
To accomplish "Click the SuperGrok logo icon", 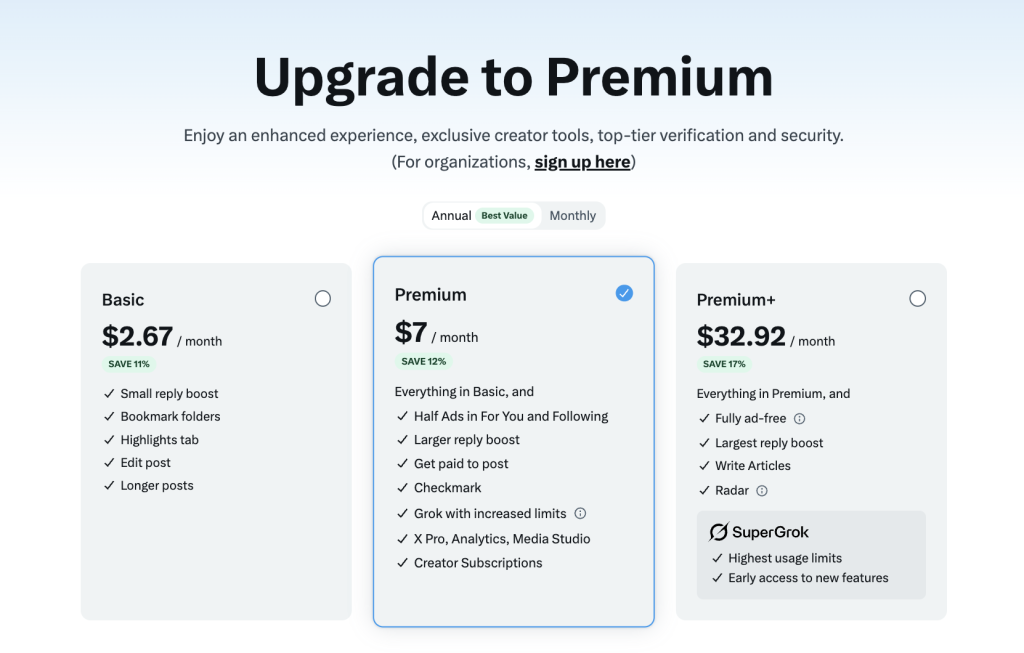I will point(718,532).
